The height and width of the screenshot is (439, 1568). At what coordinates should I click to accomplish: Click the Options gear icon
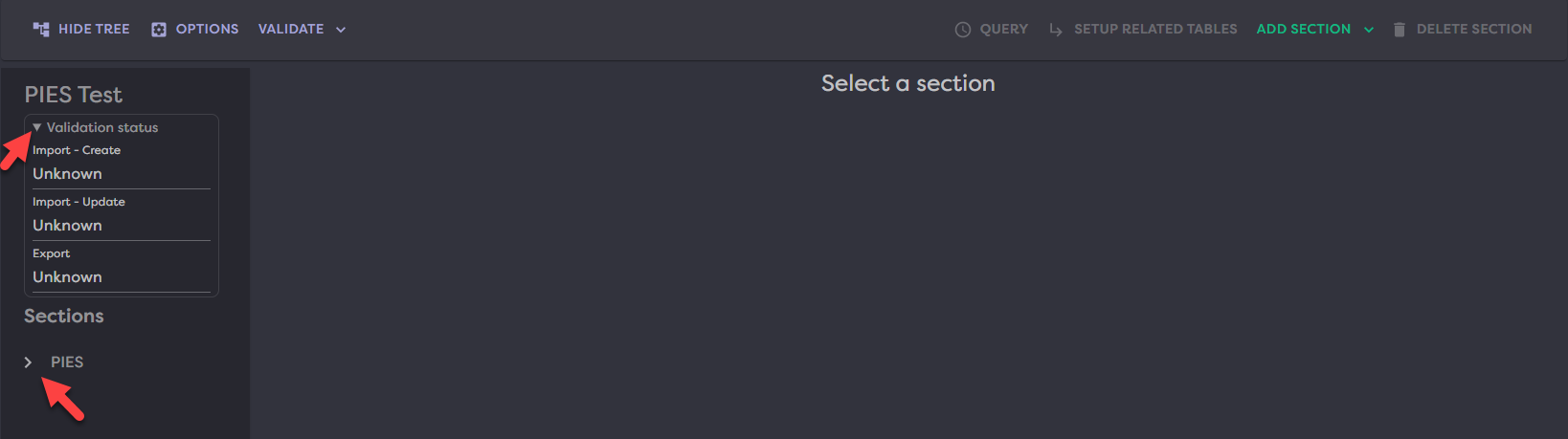159,30
